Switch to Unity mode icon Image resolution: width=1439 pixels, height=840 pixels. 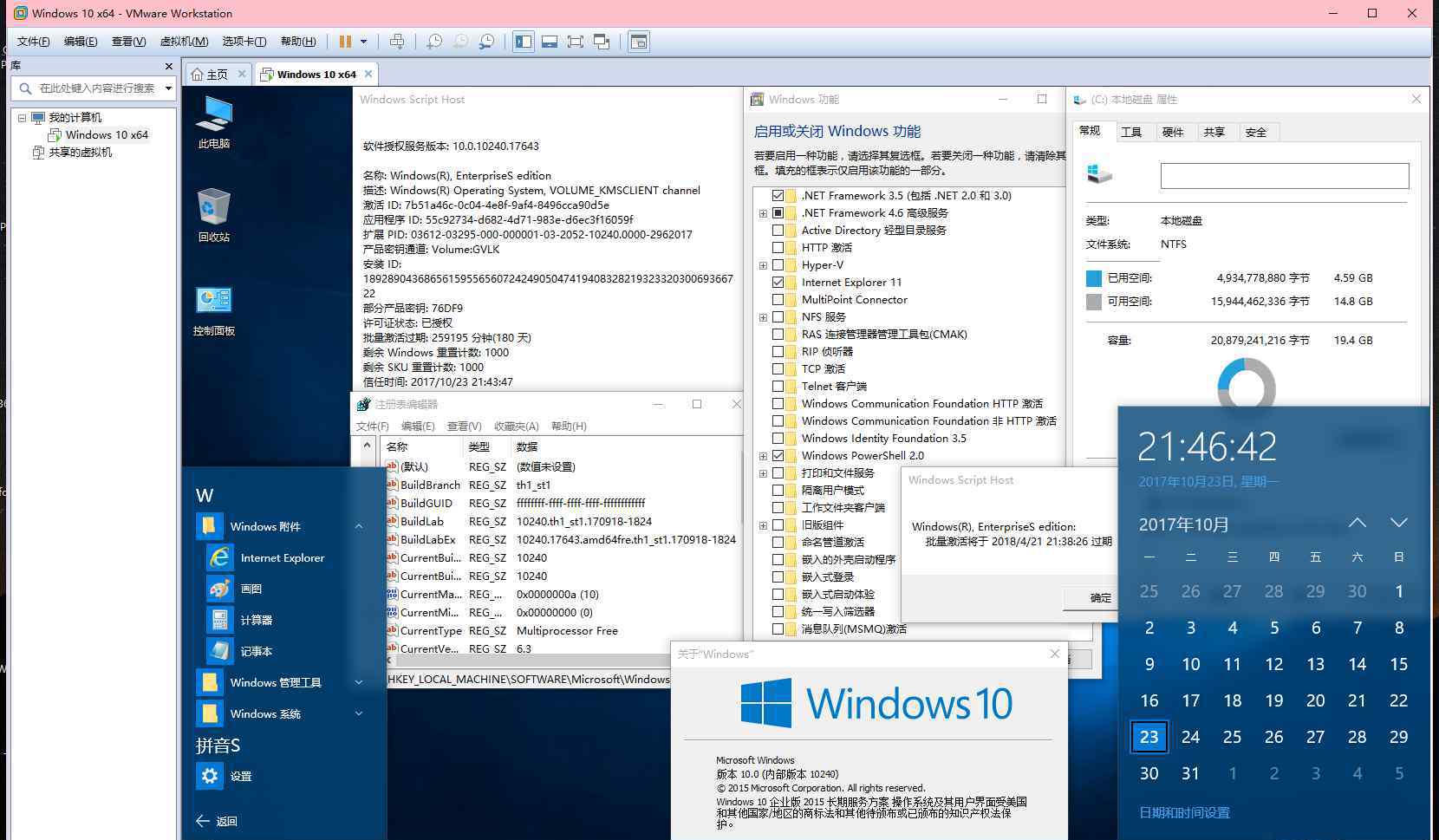pyautogui.click(x=602, y=42)
